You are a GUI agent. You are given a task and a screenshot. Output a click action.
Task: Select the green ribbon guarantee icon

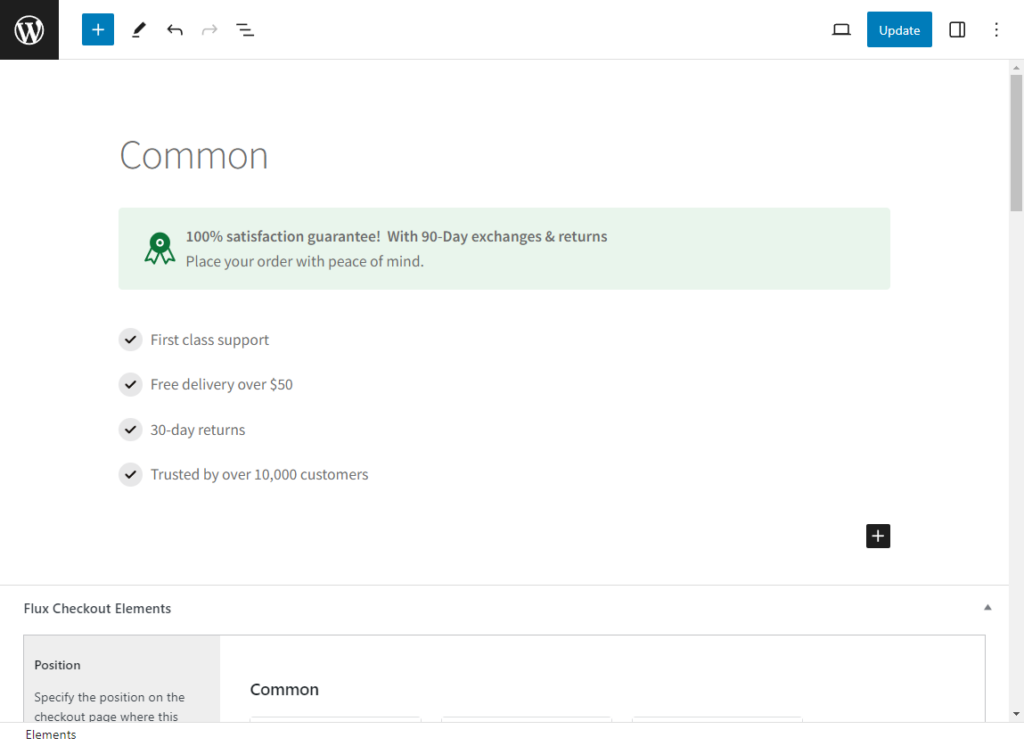159,248
